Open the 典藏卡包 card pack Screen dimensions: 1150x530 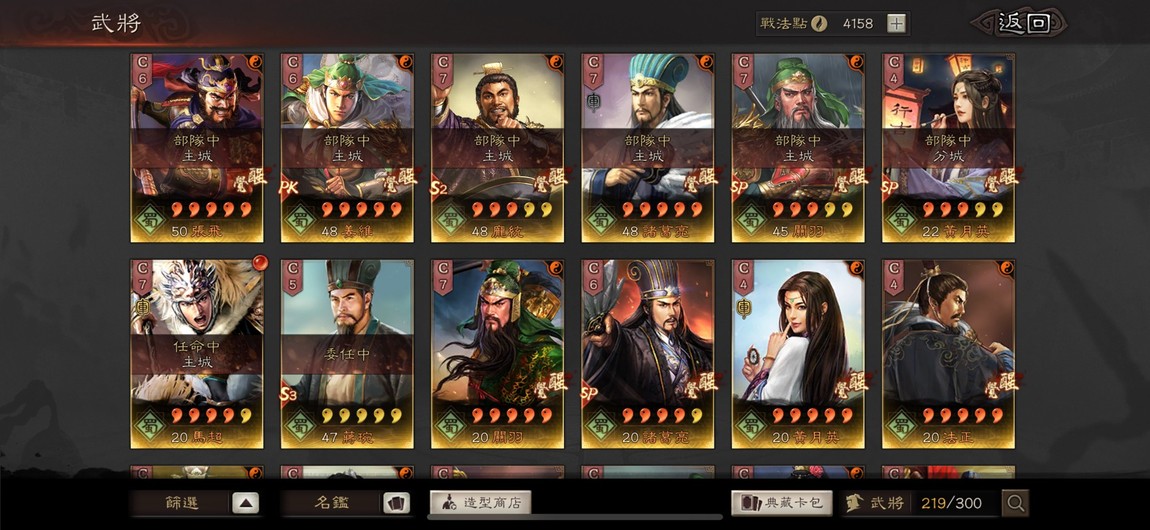[x=782, y=503]
